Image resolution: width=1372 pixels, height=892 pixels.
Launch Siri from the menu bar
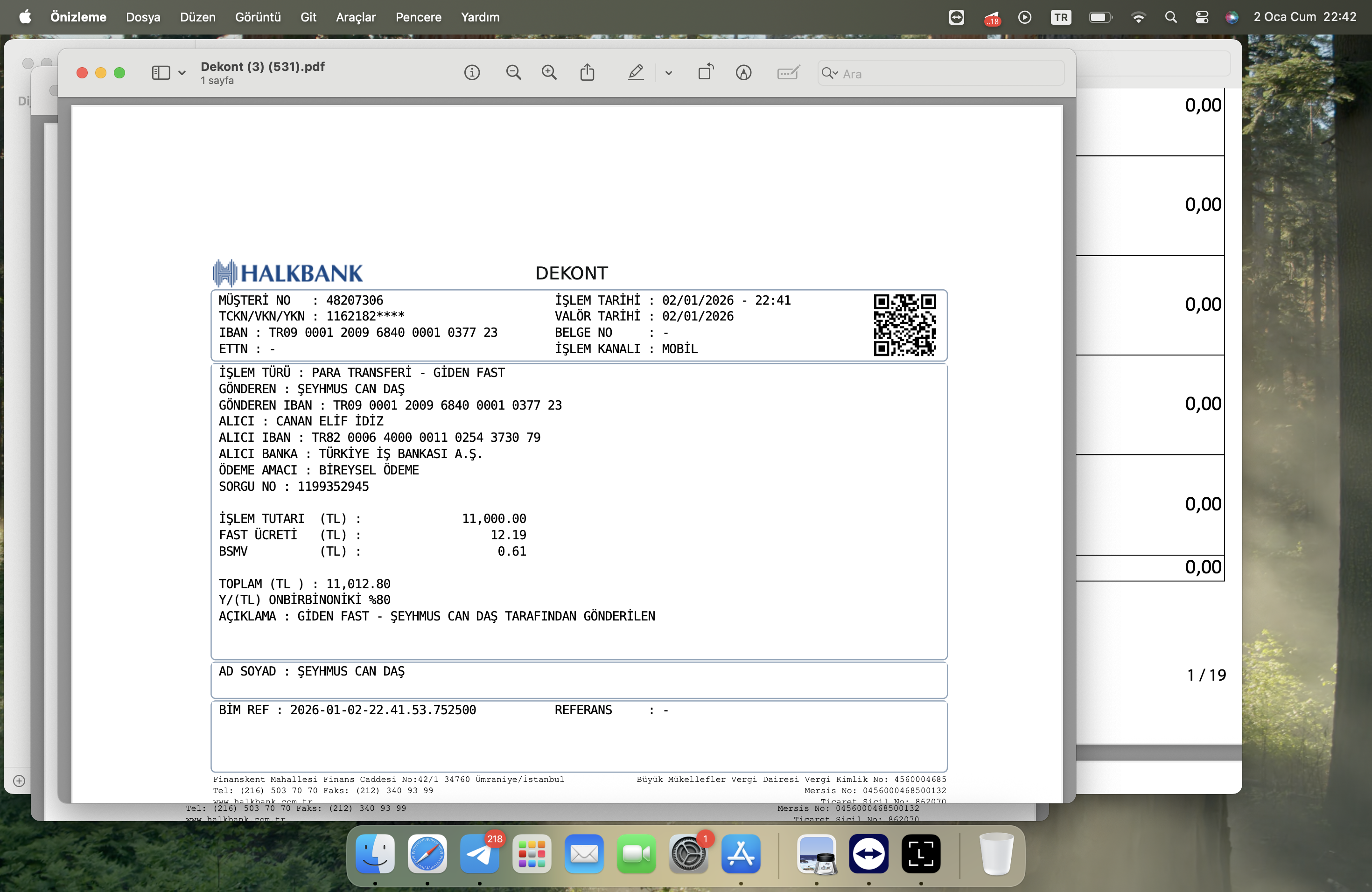[1232, 17]
